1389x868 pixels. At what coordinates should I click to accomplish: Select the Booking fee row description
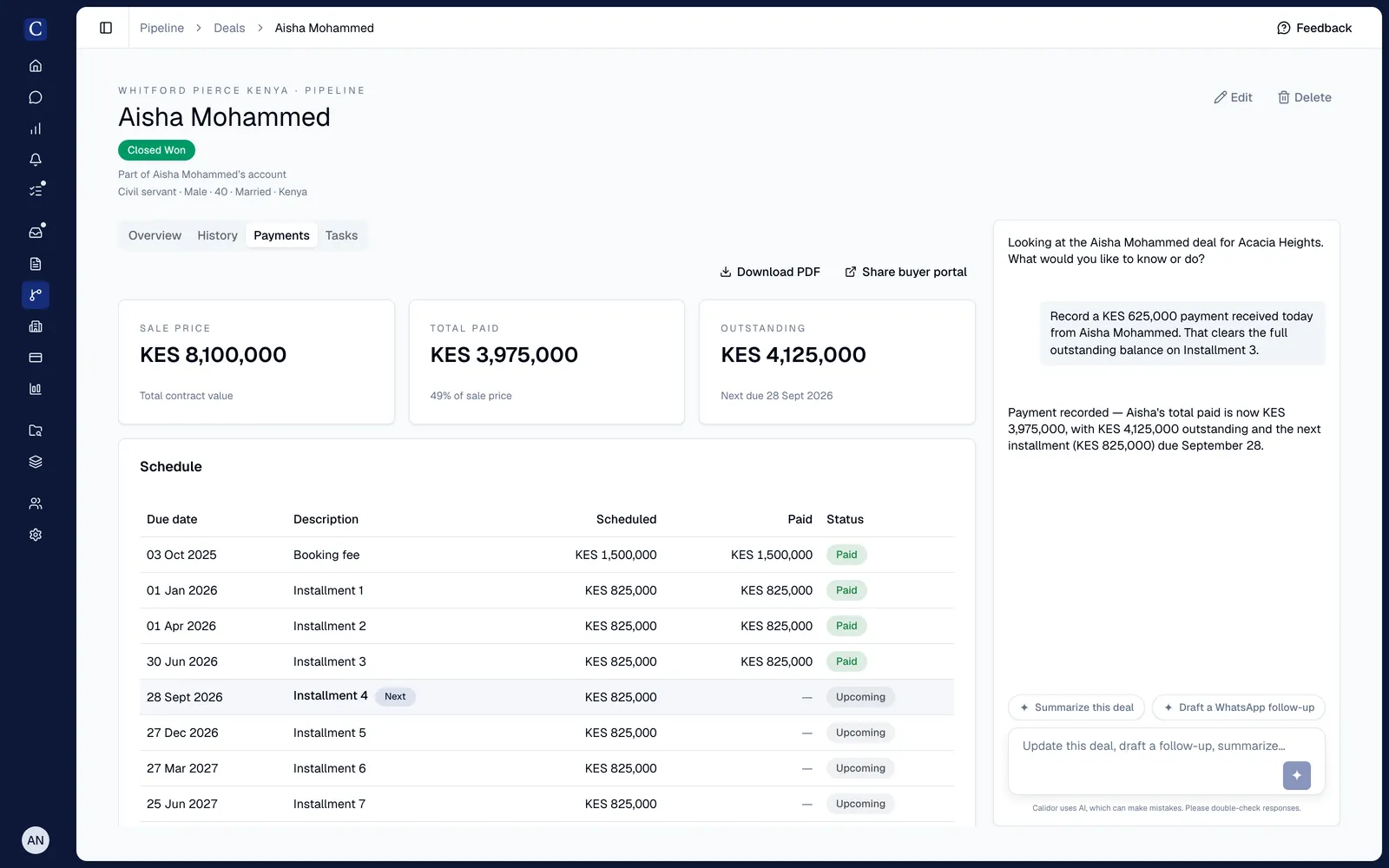tap(326, 555)
